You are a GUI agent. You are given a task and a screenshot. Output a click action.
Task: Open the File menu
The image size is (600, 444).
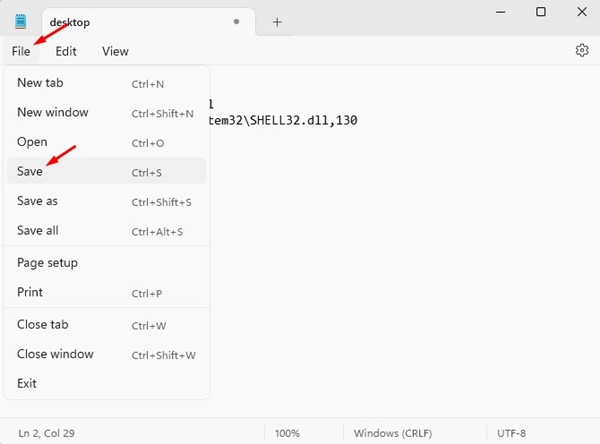click(21, 51)
